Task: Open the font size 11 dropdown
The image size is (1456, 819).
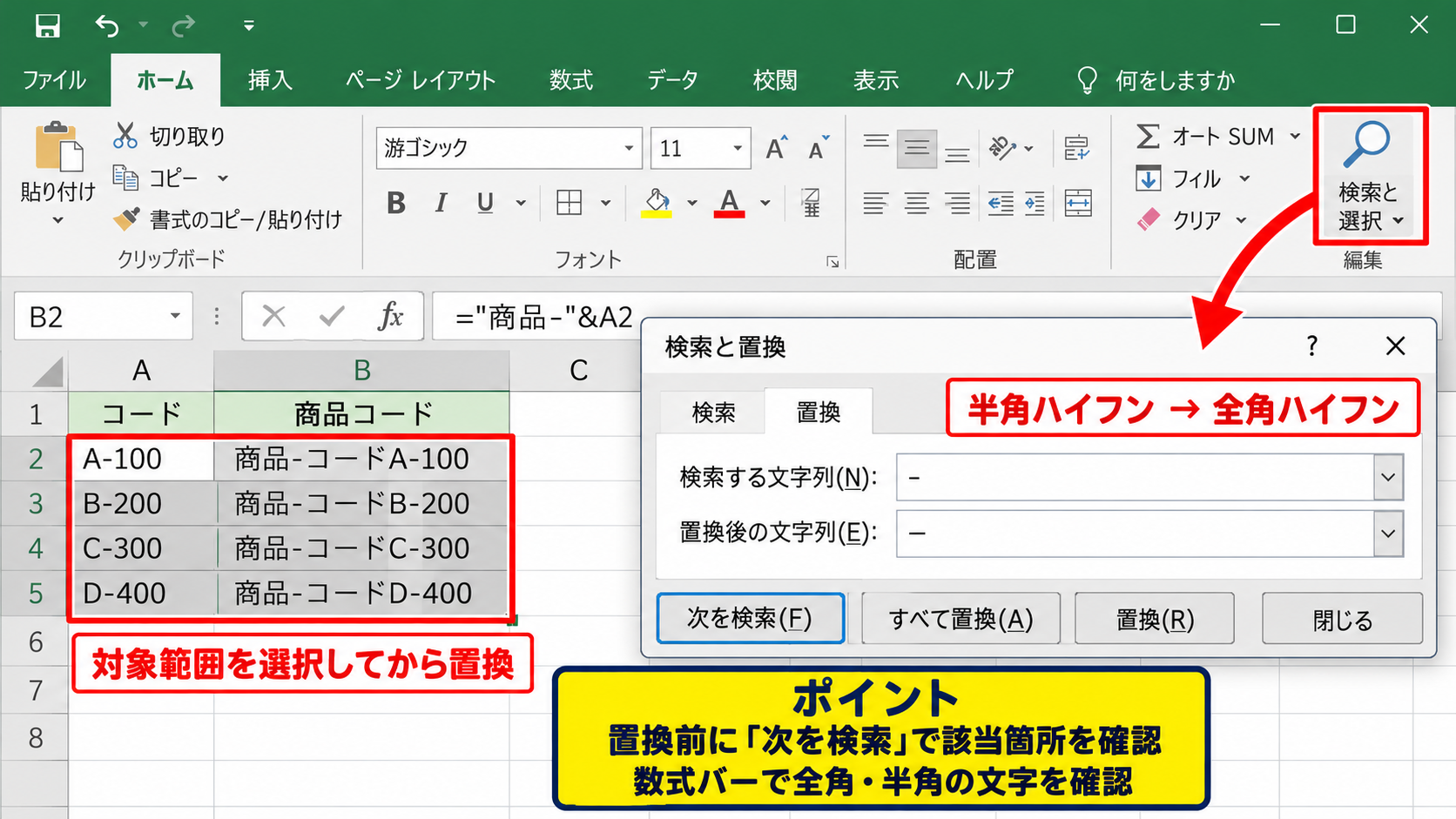Action: 738,148
